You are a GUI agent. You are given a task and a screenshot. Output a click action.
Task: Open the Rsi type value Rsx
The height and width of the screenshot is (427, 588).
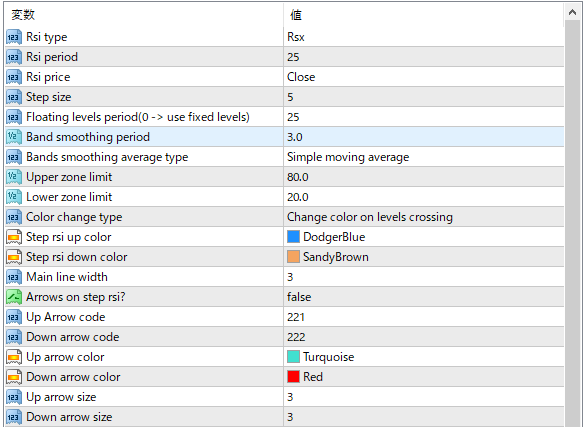point(424,37)
